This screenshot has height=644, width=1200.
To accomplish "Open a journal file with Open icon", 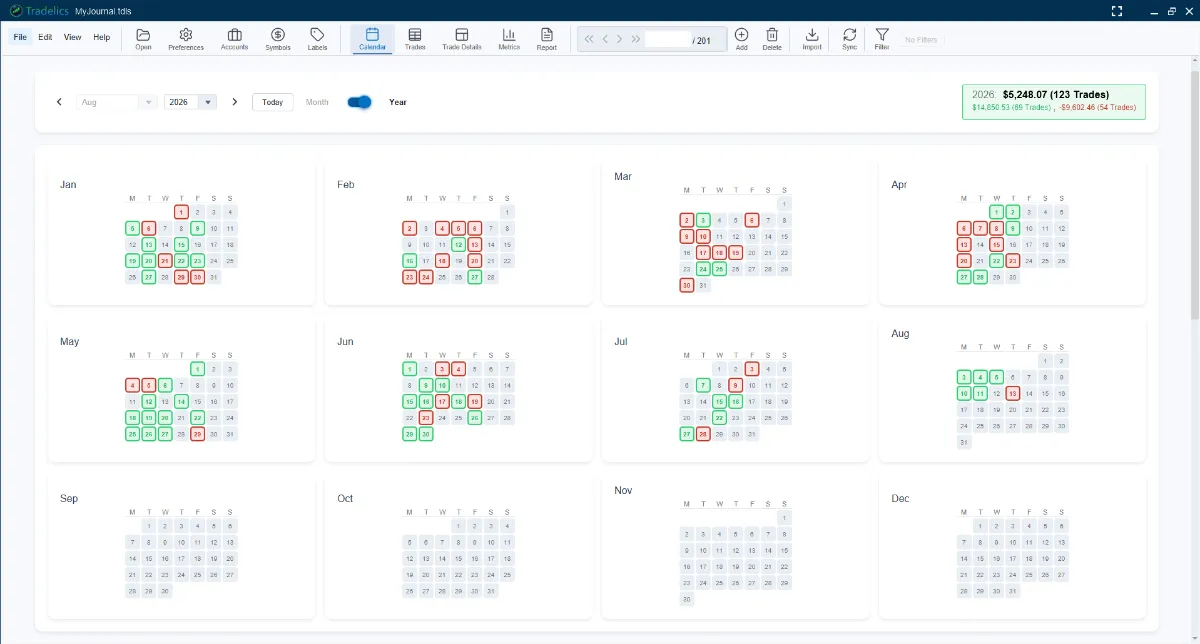I will click(144, 39).
